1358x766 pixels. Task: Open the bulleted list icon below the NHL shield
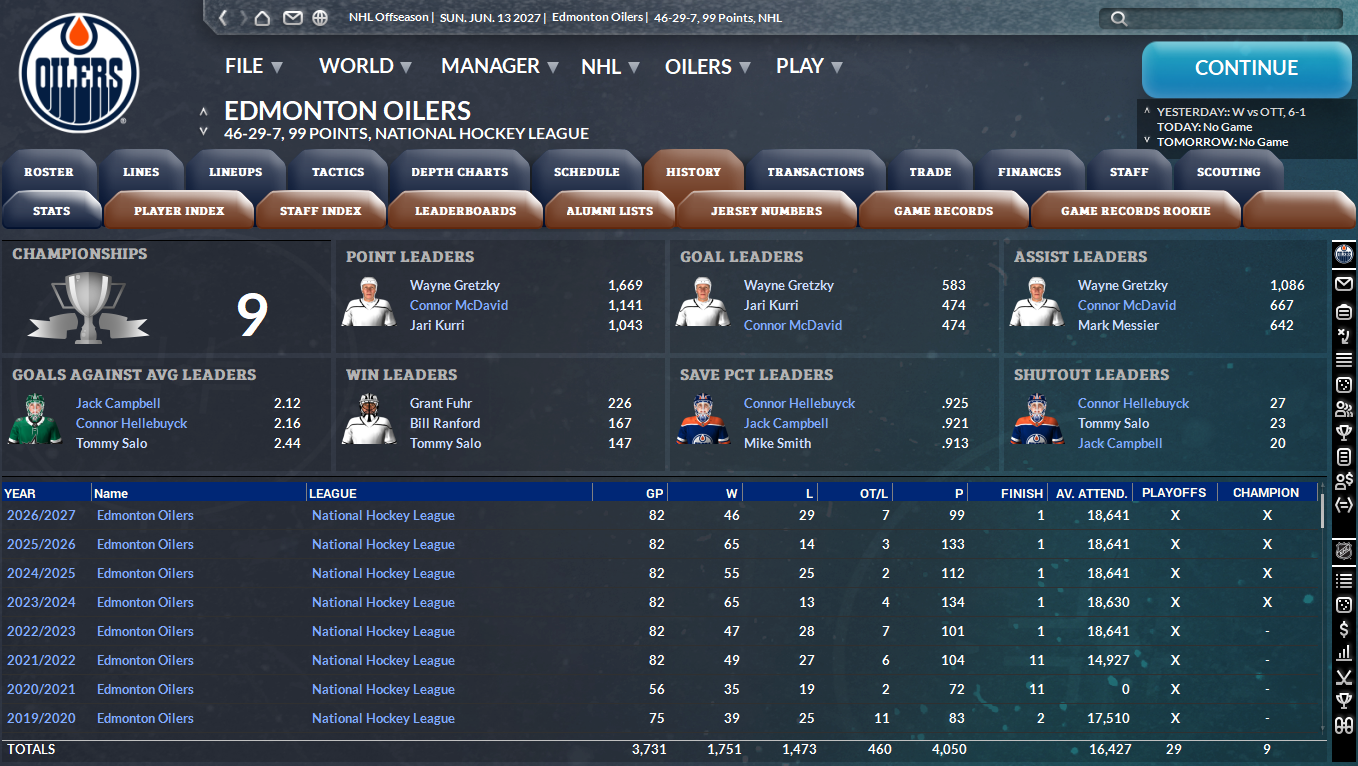1344,581
